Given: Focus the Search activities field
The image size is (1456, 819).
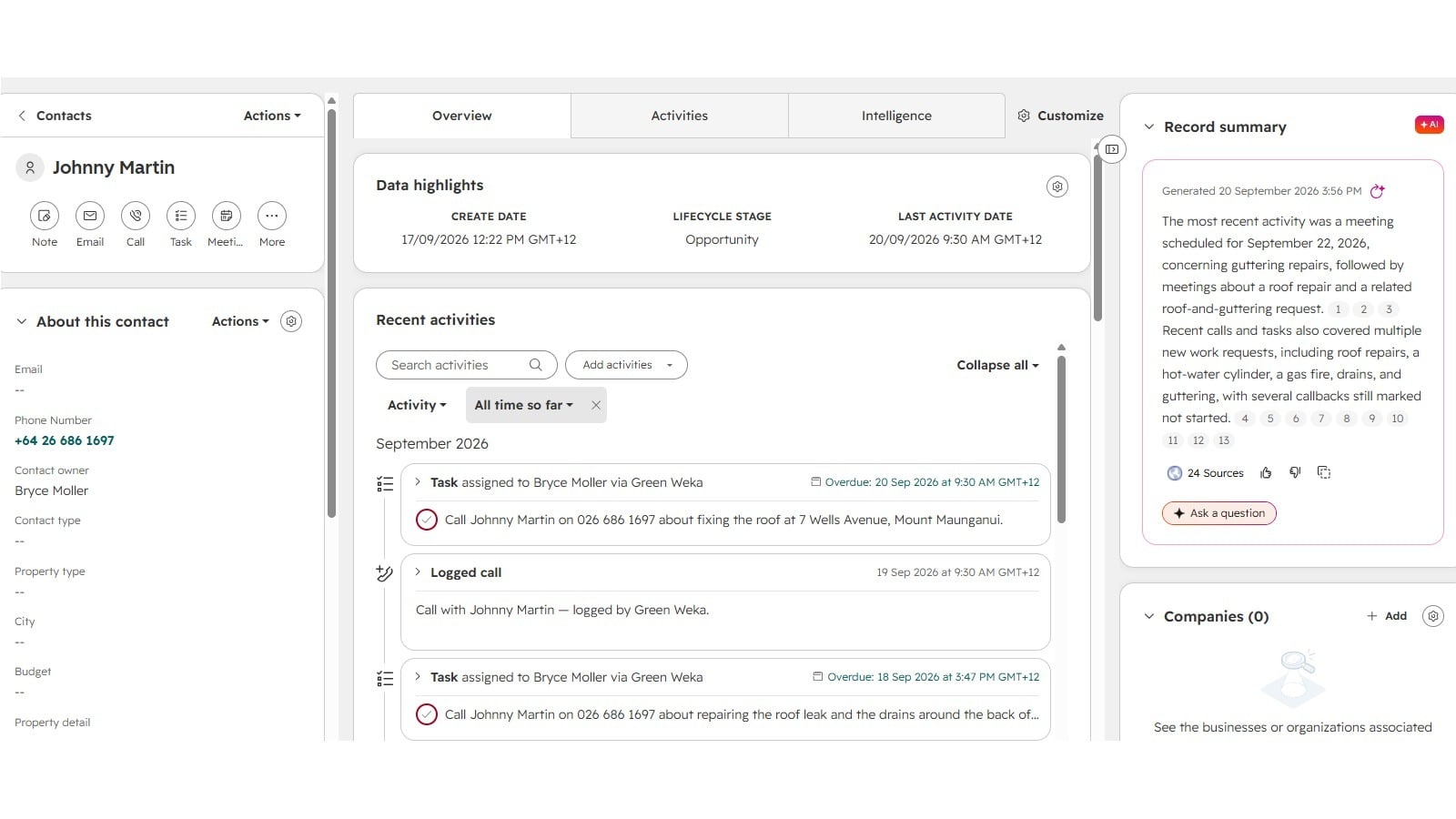Looking at the screenshot, I should click(467, 365).
